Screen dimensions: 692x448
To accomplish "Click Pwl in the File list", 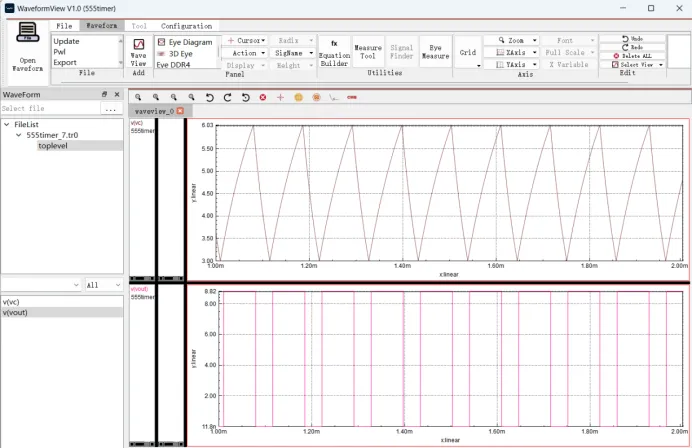I will click(x=60, y=52).
